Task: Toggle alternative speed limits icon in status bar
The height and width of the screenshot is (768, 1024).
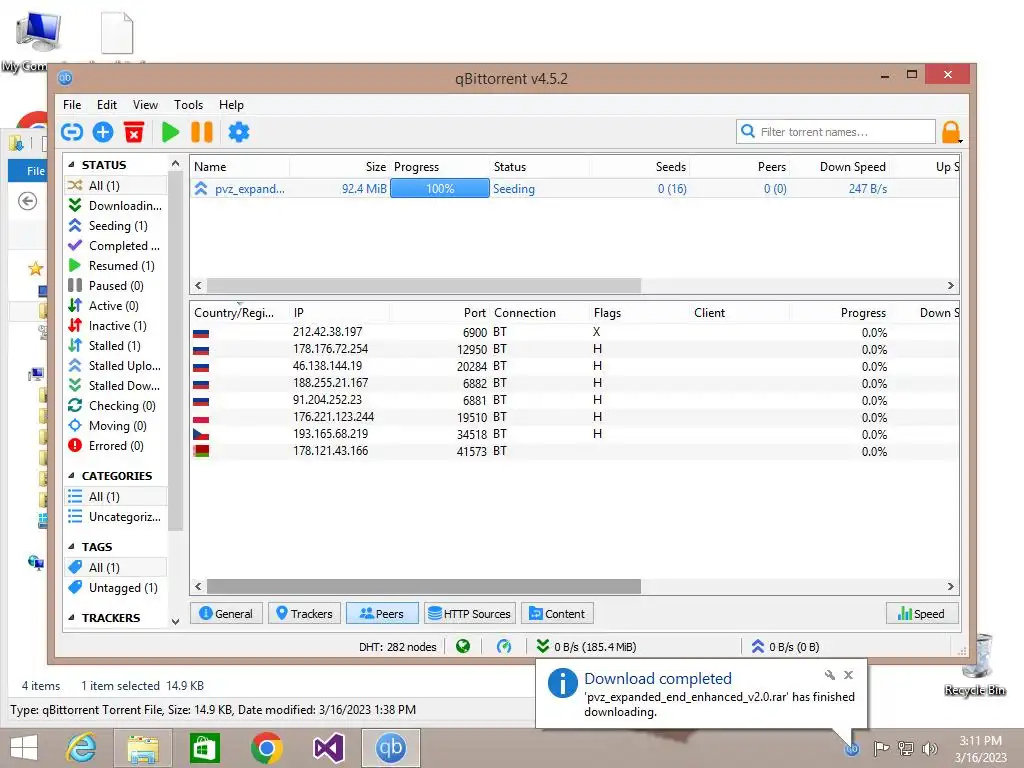Action: [504, 647]
